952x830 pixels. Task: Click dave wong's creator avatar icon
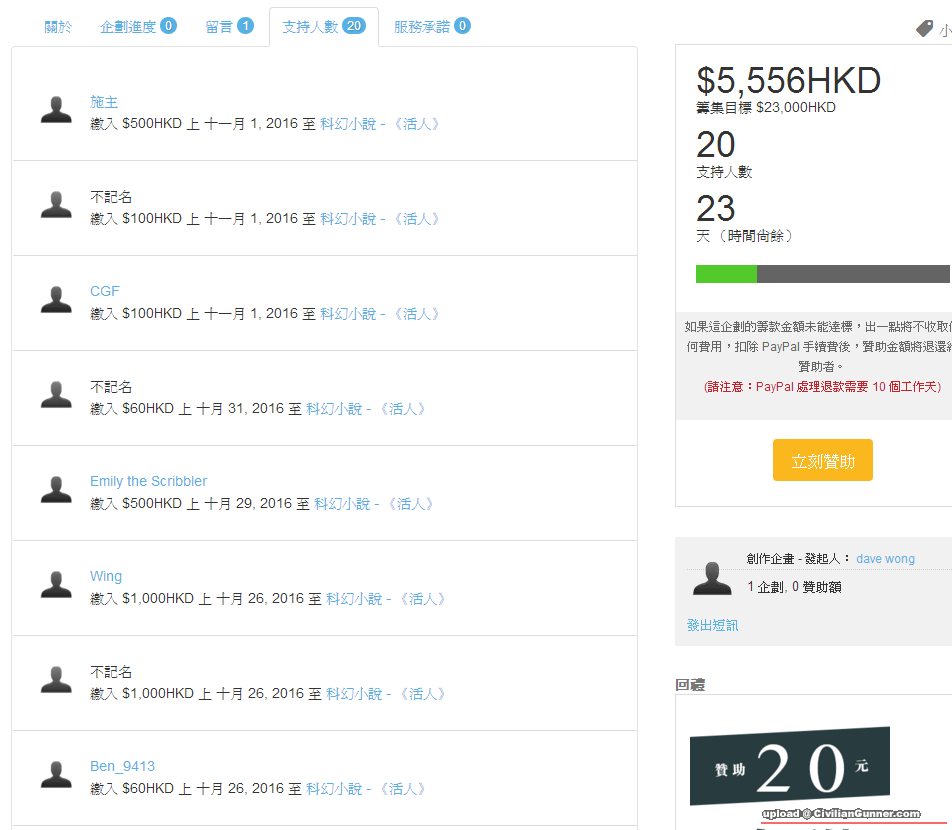pos(712,578)
